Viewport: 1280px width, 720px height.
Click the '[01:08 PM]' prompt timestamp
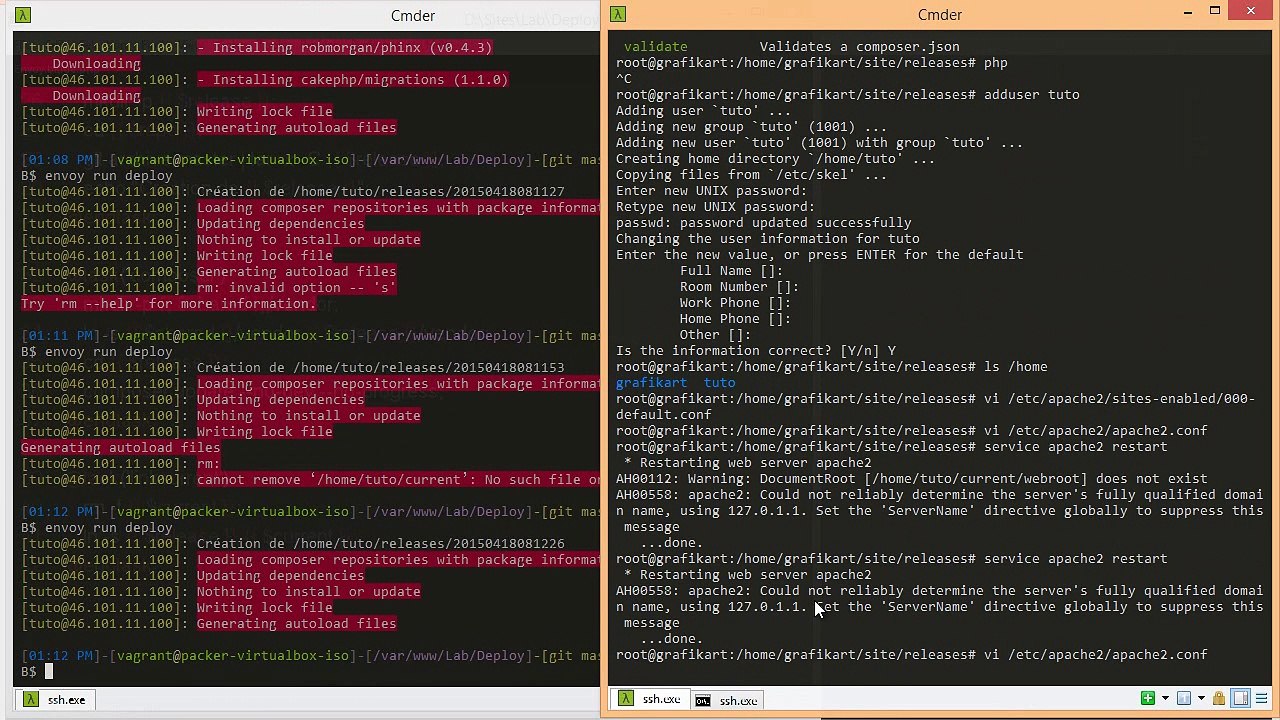(60, 159)
